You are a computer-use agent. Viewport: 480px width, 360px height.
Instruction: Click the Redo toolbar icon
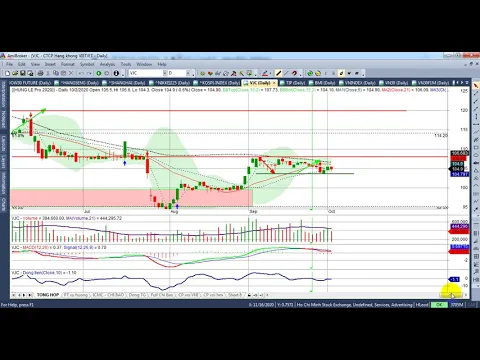point(89,73)
